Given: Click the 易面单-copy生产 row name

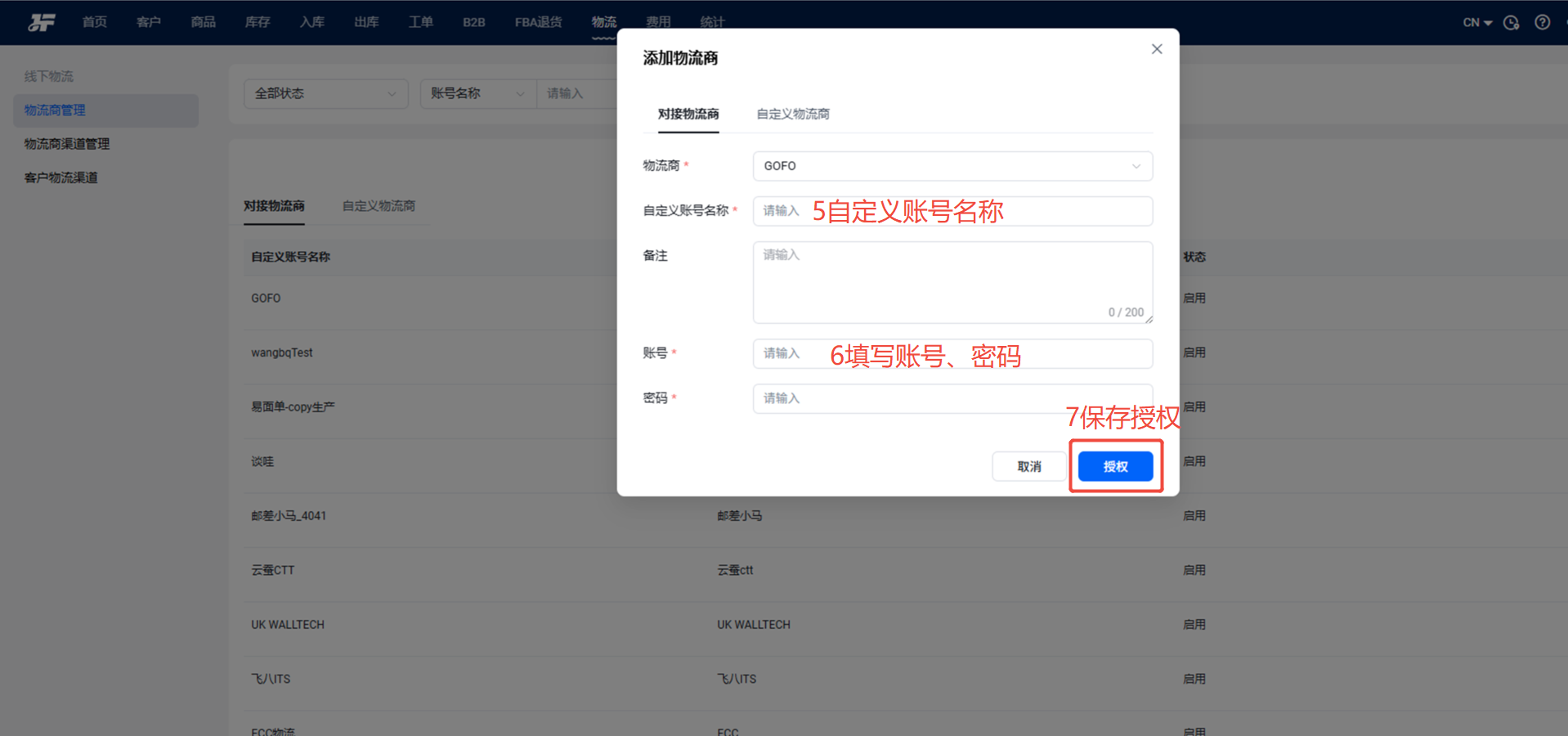Looking at the screenshot, I should tap(293, 407).
